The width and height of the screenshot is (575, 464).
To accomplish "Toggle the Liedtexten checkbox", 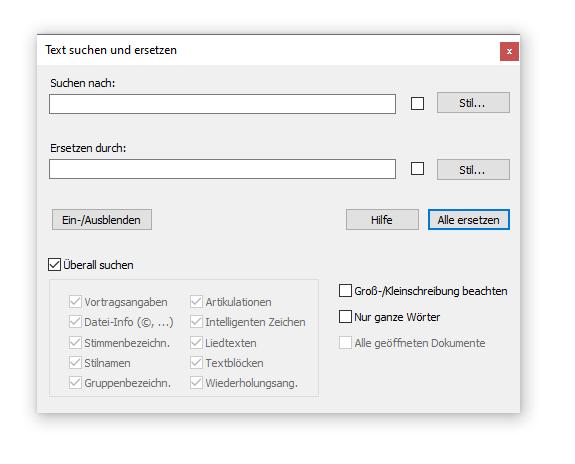I will click(x=196, y=343).
